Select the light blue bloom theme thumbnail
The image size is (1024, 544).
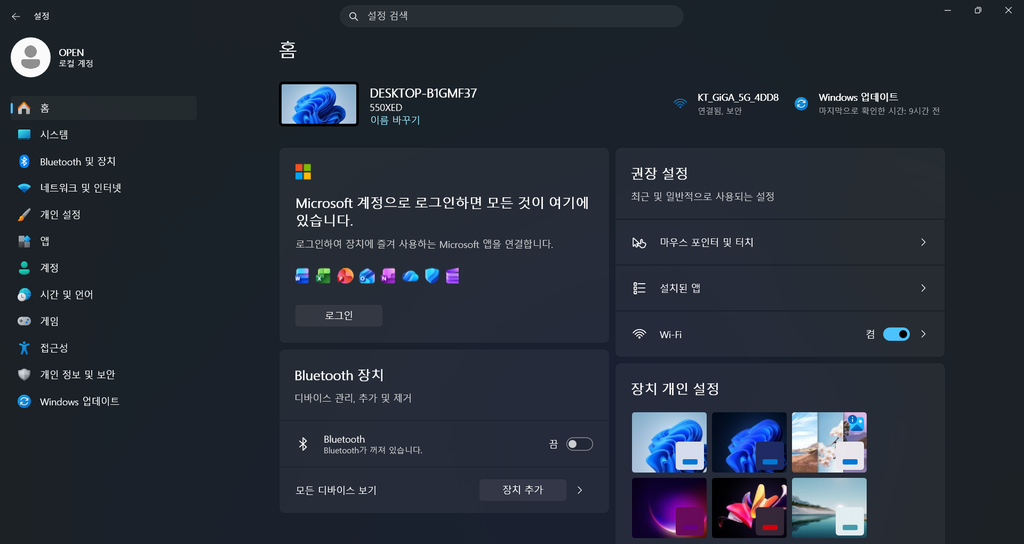pos(669,442)
